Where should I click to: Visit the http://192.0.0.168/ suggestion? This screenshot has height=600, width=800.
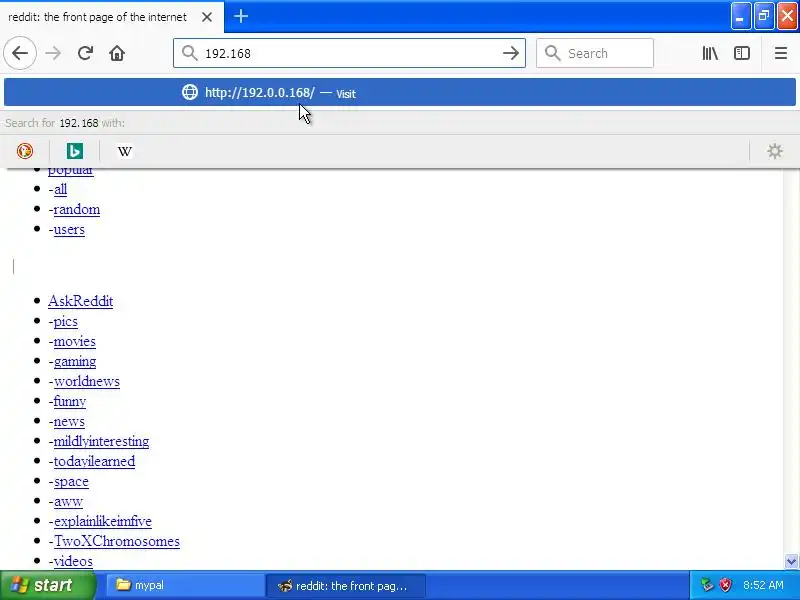400,92
